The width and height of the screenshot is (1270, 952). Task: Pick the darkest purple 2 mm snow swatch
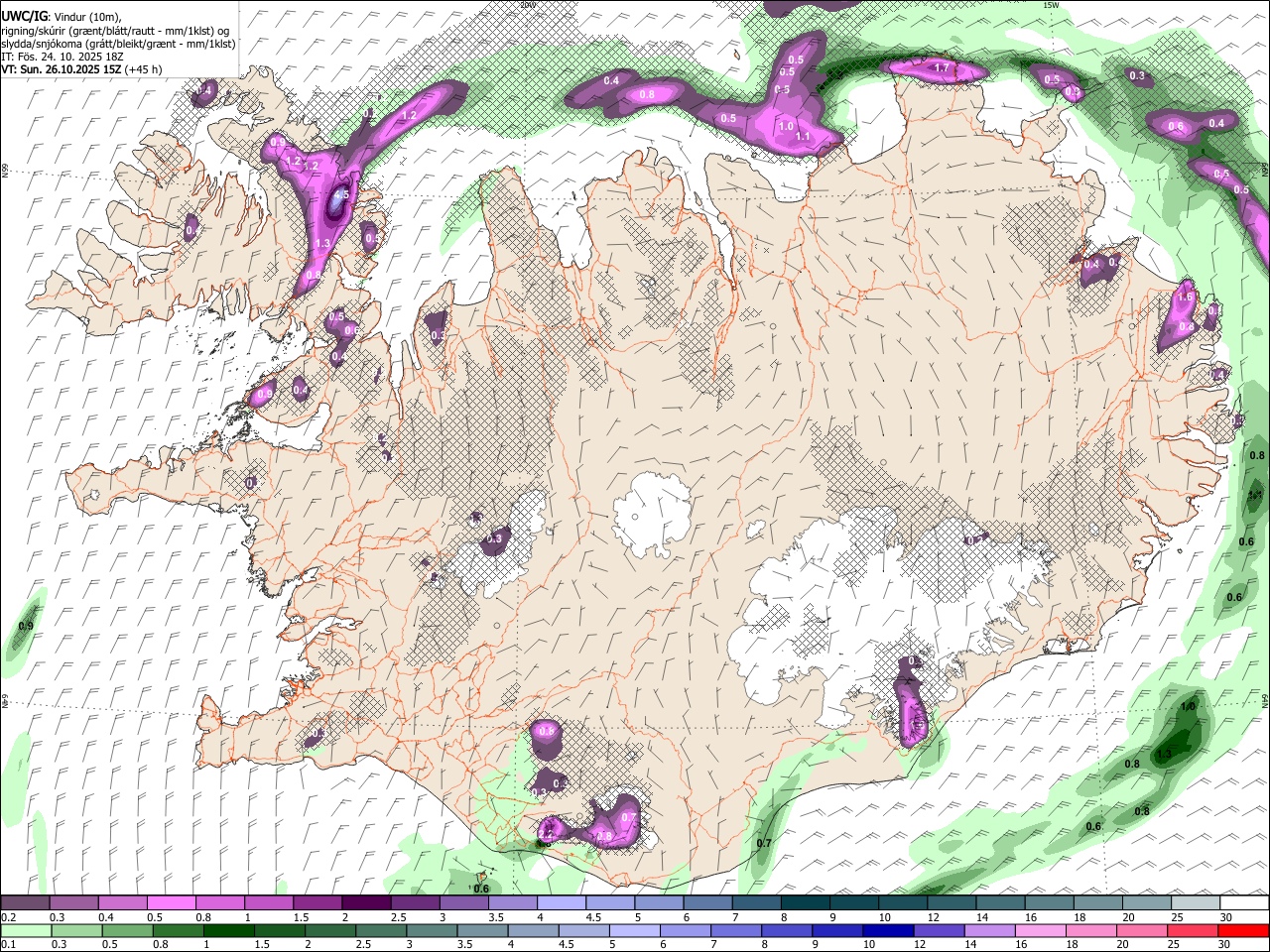365,903
